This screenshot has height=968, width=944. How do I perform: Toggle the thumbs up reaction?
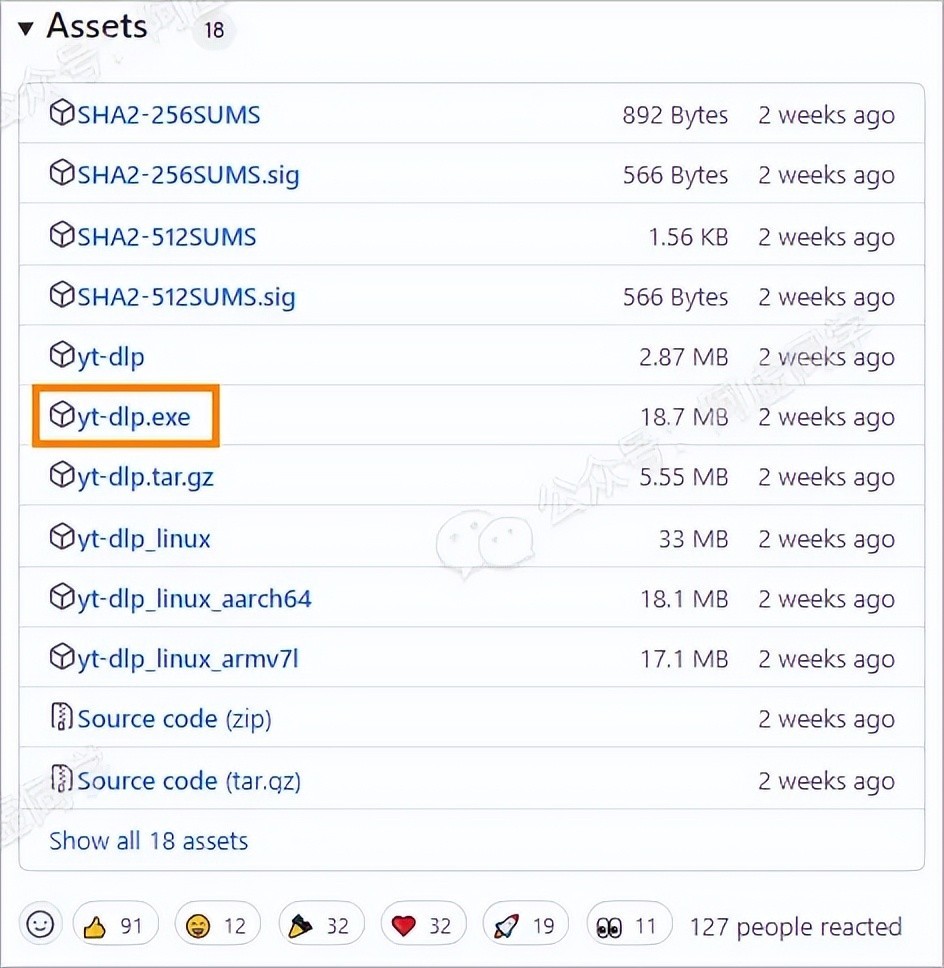point(113,926)
